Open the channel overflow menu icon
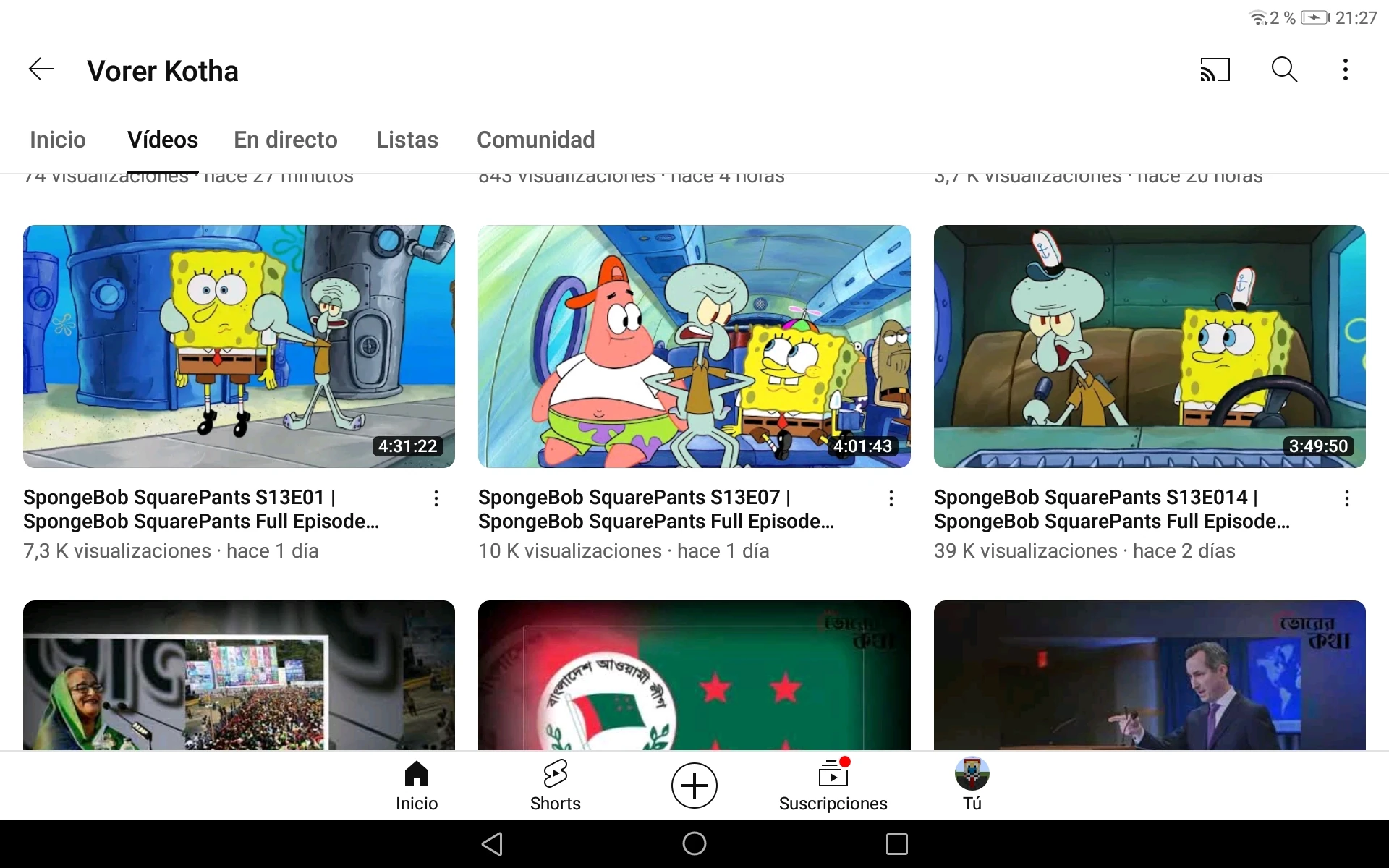The image size is (1389, 868). [1345, 69]
